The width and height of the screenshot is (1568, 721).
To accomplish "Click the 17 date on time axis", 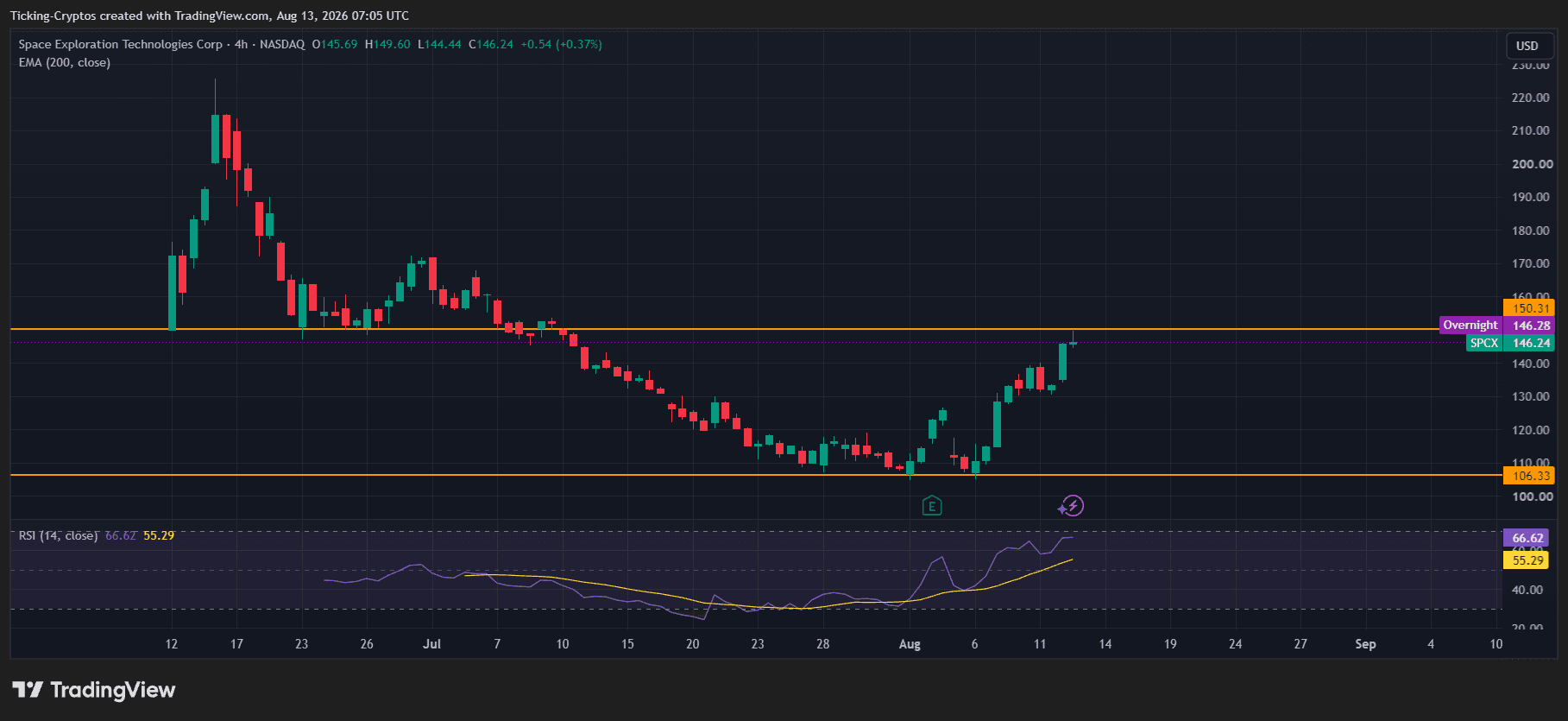I will 236,644.
